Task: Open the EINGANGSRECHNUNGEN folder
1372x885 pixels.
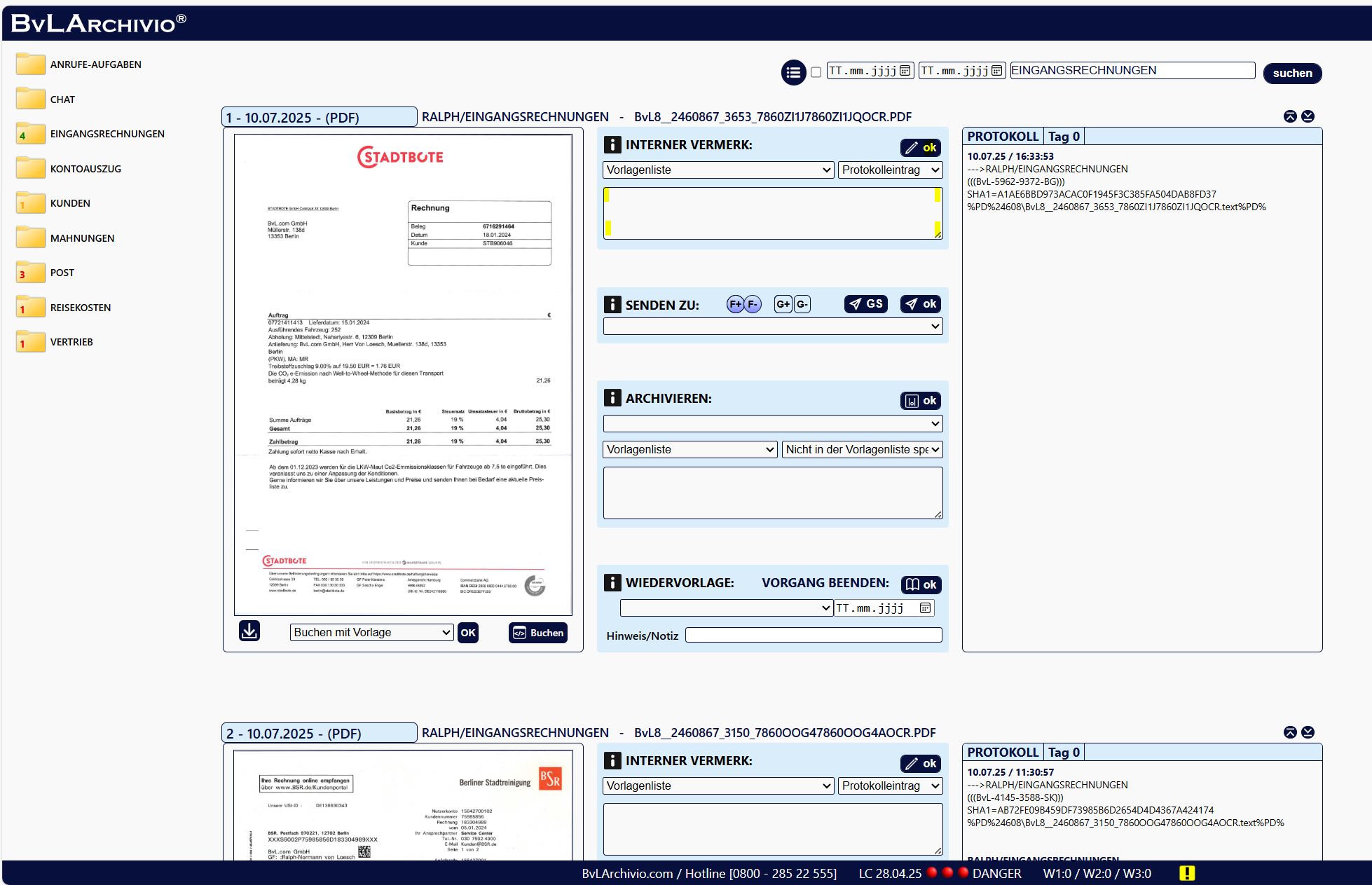Action: (x=107, y=134)
